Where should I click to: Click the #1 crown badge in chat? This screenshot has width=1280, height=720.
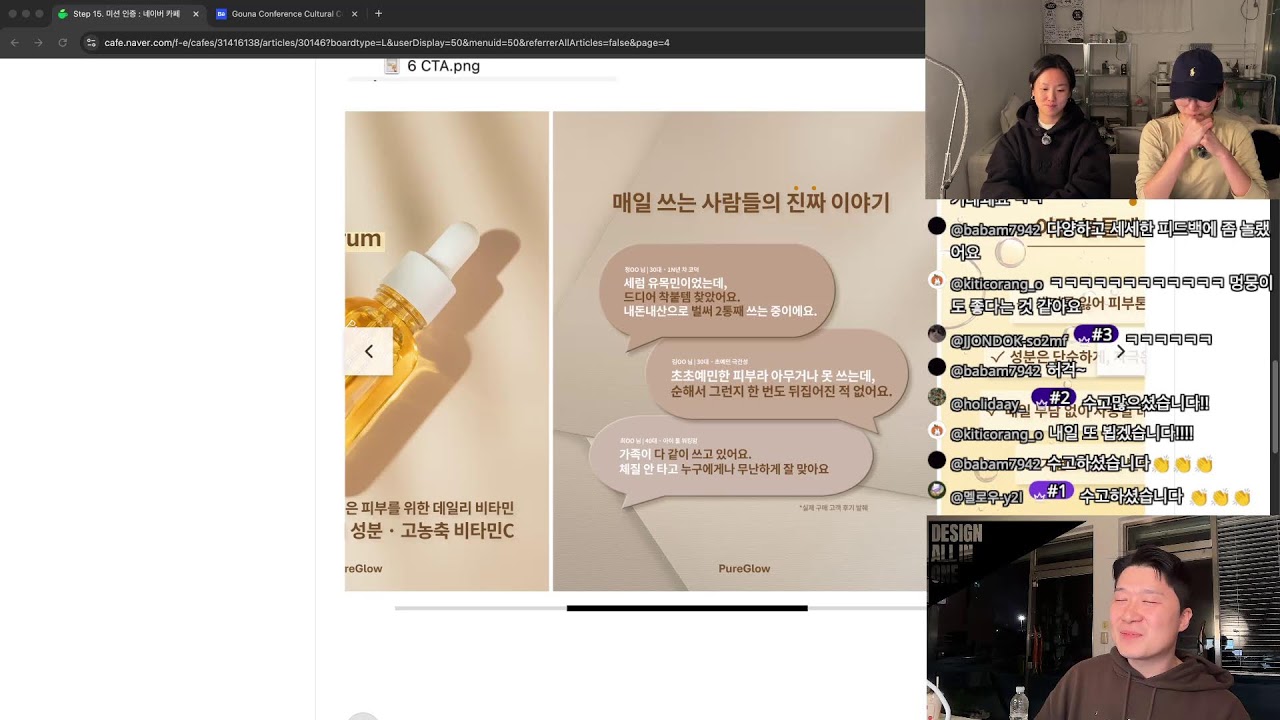click(1052, 491)
